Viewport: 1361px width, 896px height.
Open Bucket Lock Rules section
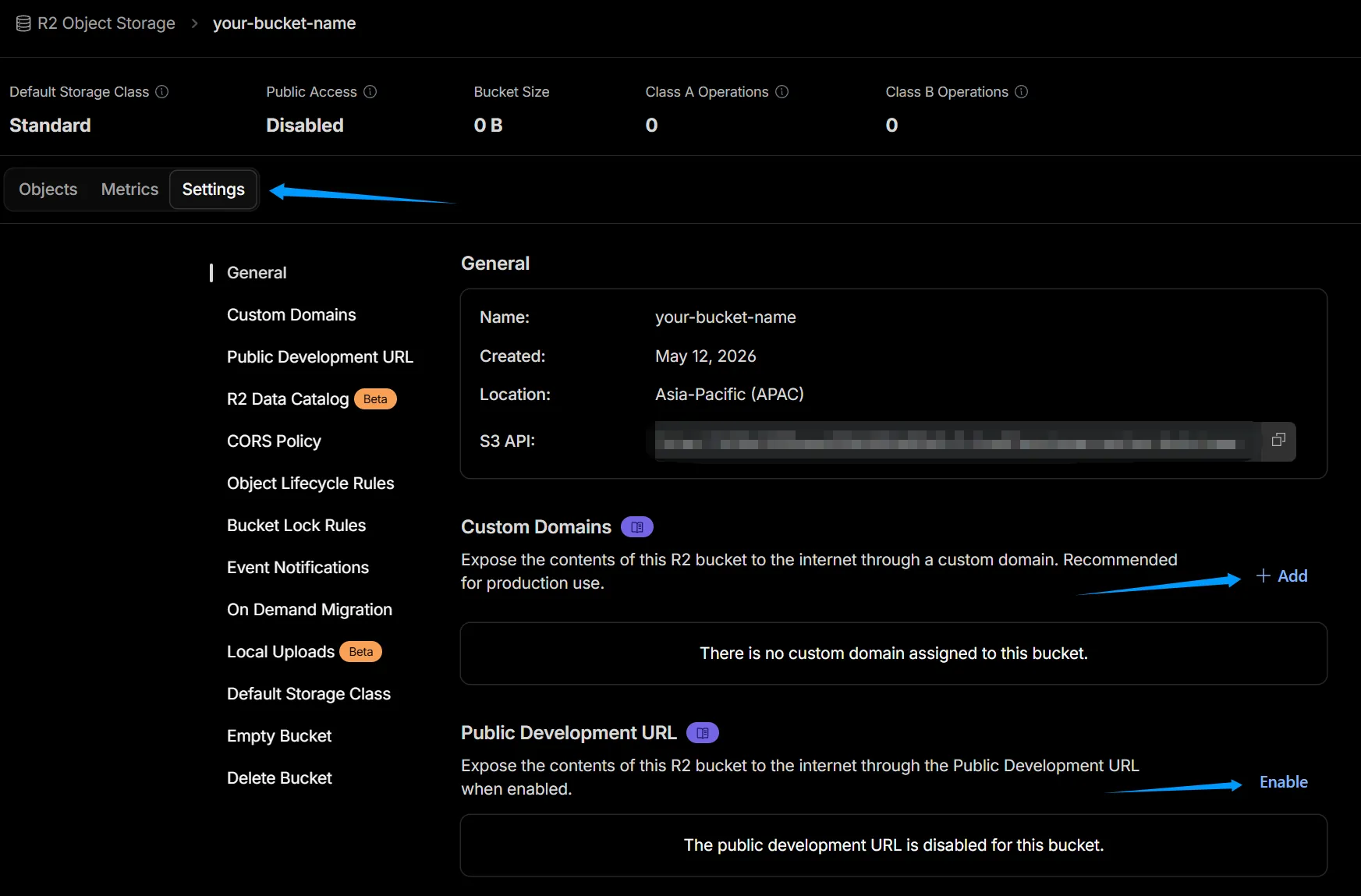coord(296,526)
